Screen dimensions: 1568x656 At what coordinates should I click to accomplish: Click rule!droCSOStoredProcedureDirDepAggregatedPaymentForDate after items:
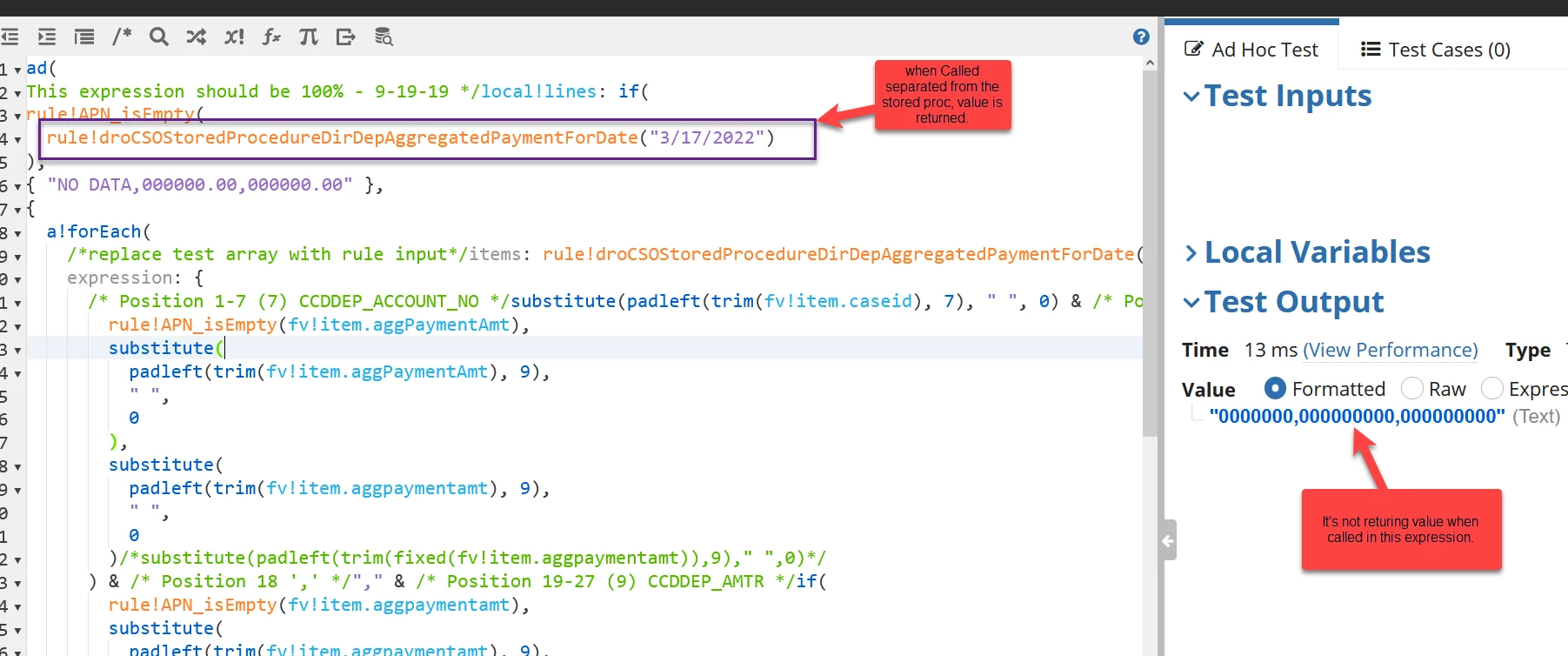tap(838, 255)
